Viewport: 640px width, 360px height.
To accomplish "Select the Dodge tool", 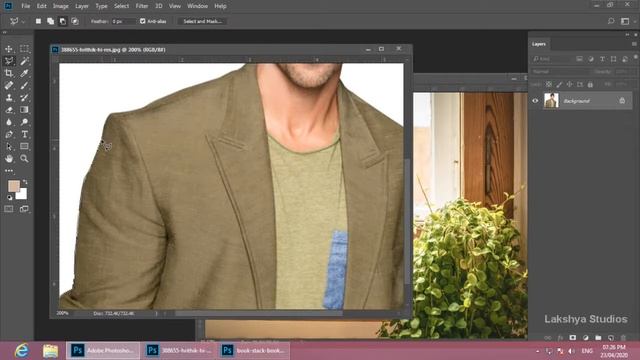I will (24, 122).
